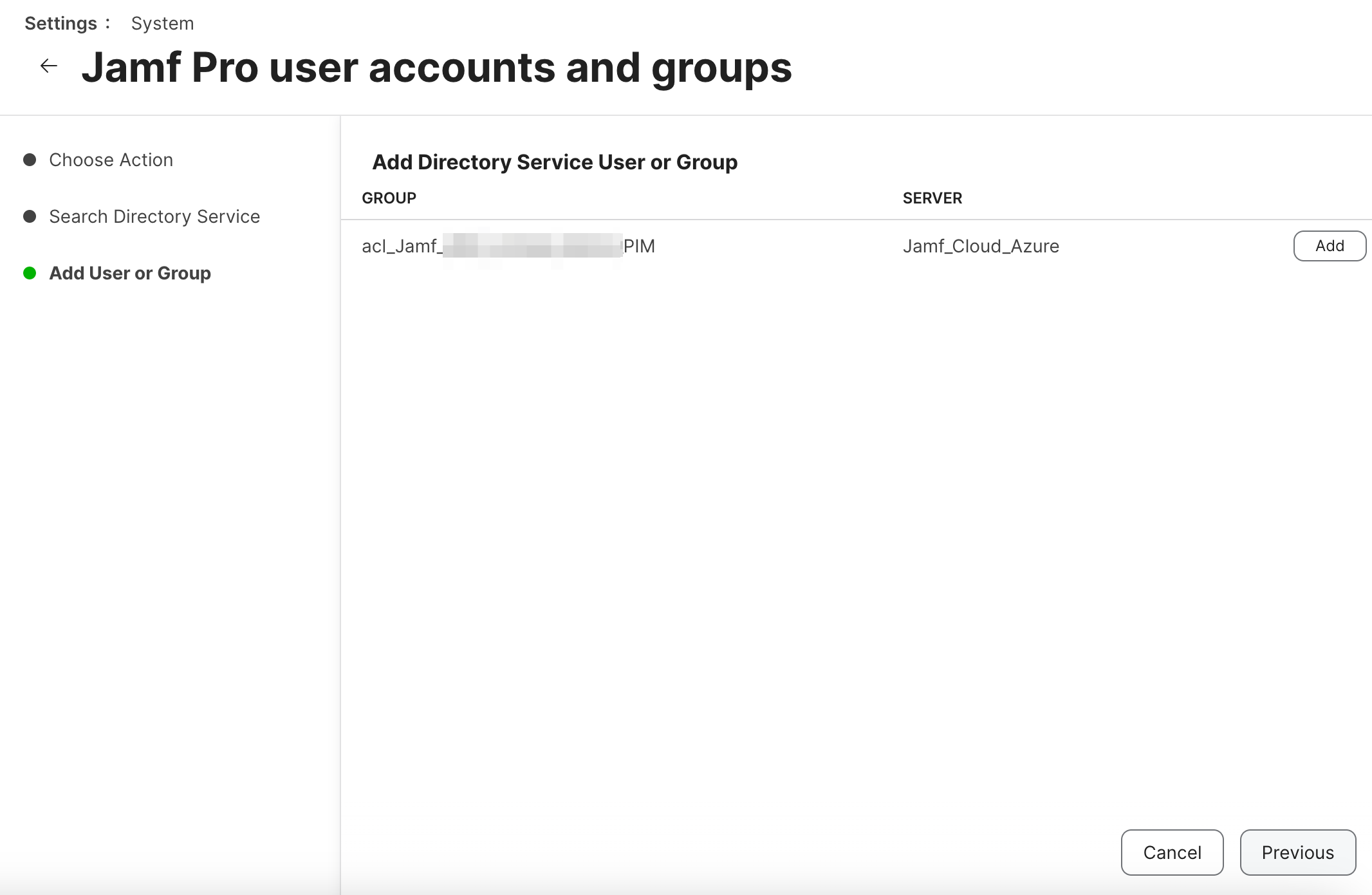Click the Jamf Pro user accounts and groups title
Image resolution: width=1372 pixels, height=895 pixels.
tap(437, 68)
